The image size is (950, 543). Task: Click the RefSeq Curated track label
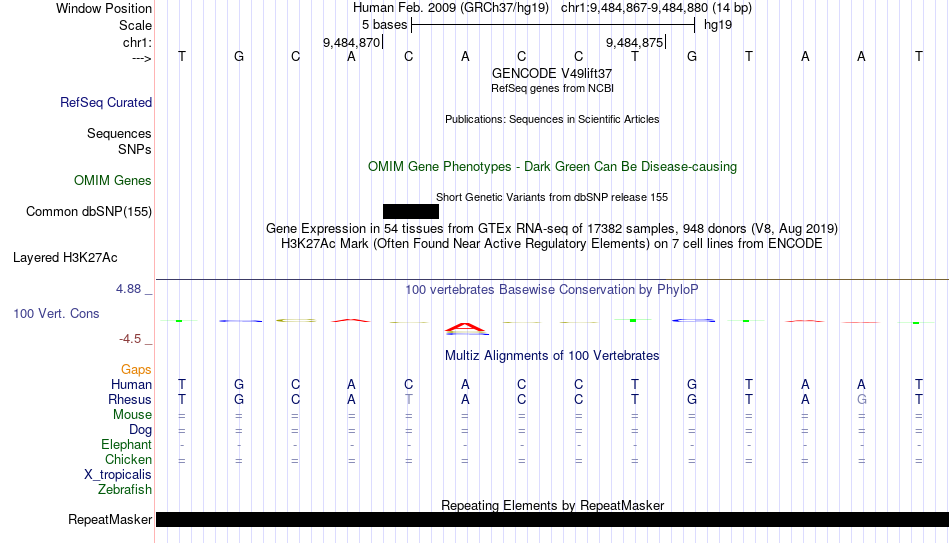click(x=106, y=102)
